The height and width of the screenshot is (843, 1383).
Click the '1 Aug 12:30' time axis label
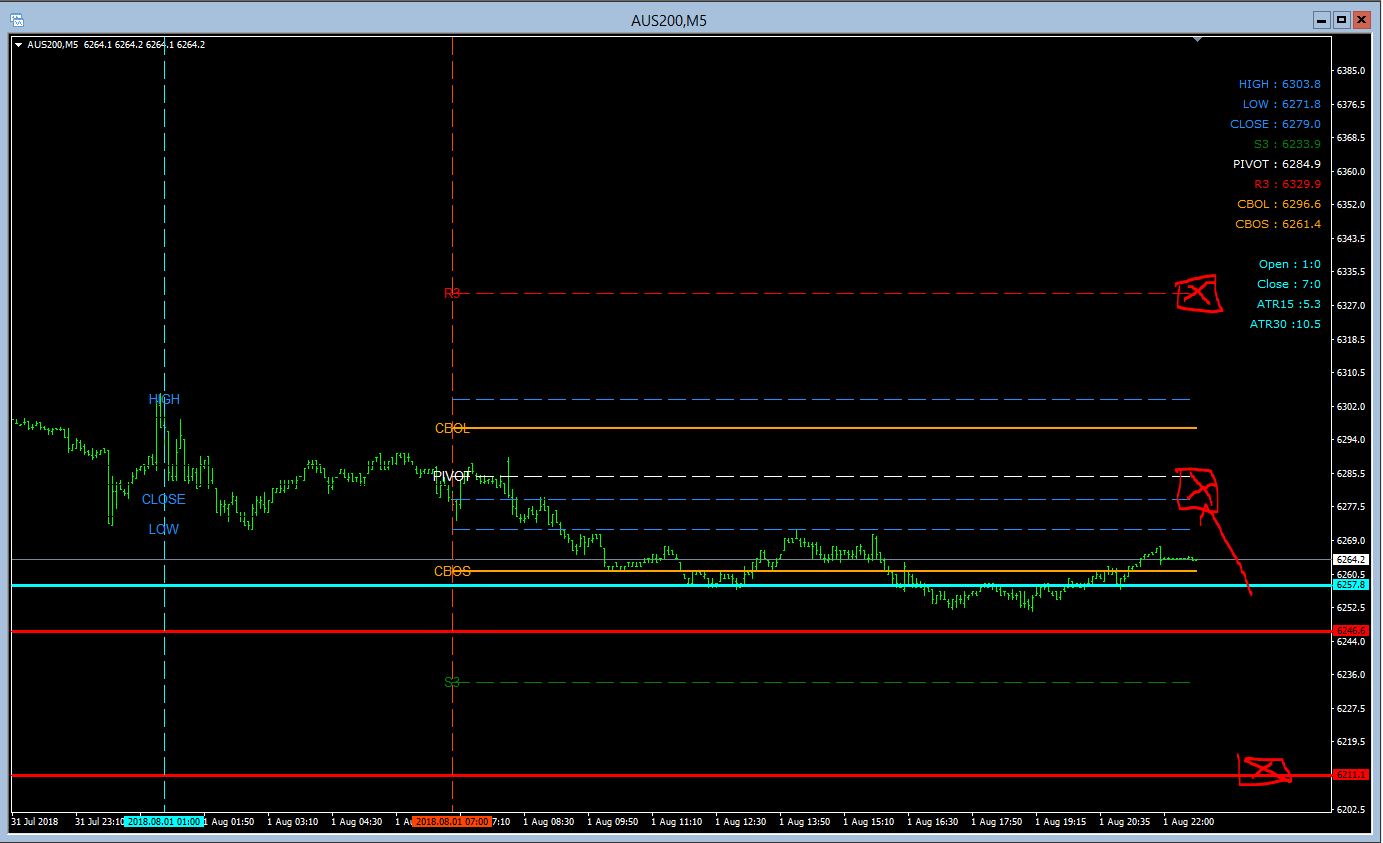coord(740,822)
